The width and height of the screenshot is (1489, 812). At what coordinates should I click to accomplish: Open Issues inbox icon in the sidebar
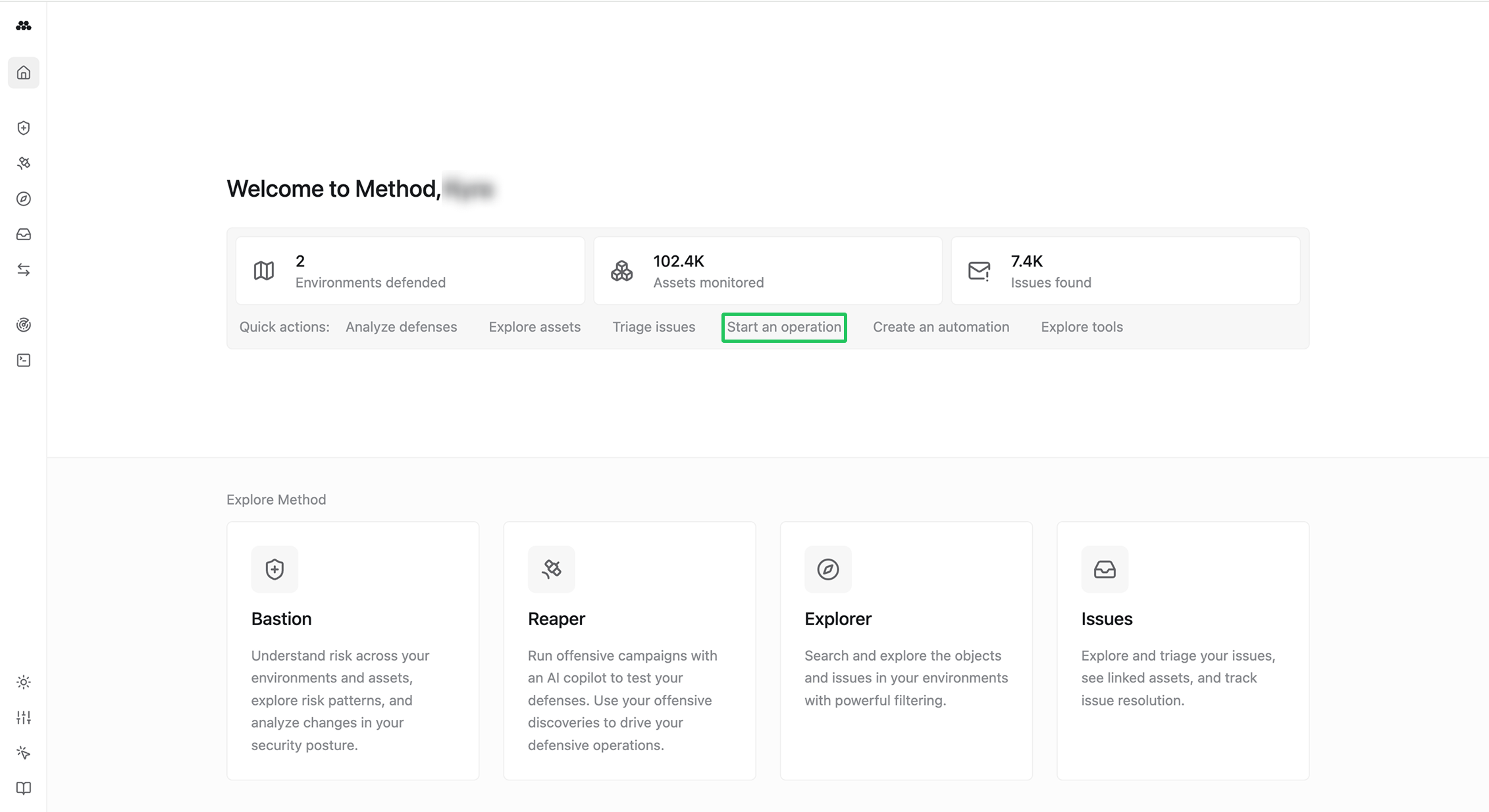tap(24, 234)
